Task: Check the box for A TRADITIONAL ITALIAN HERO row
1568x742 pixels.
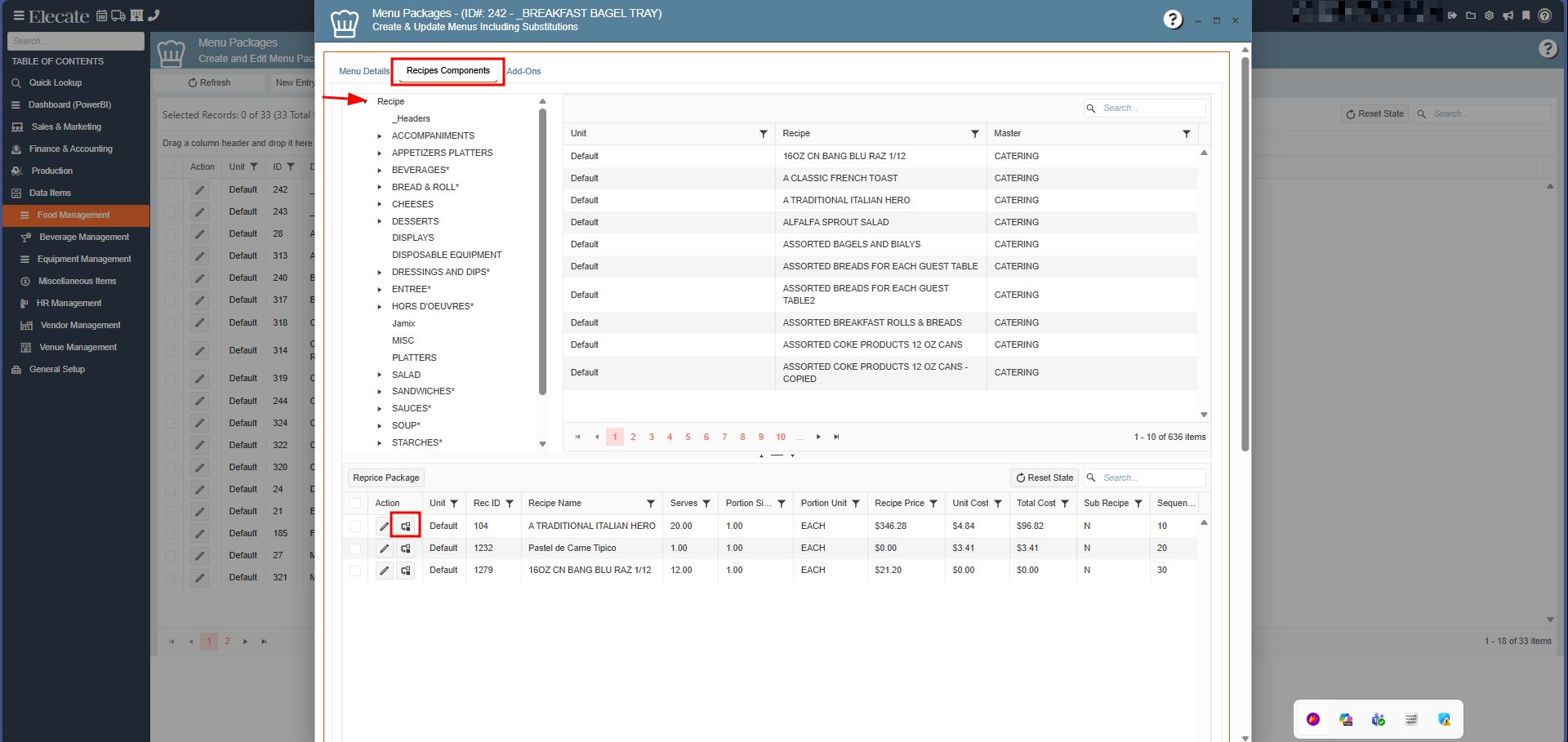Action: pyautogui.click(x=355, y=527)
